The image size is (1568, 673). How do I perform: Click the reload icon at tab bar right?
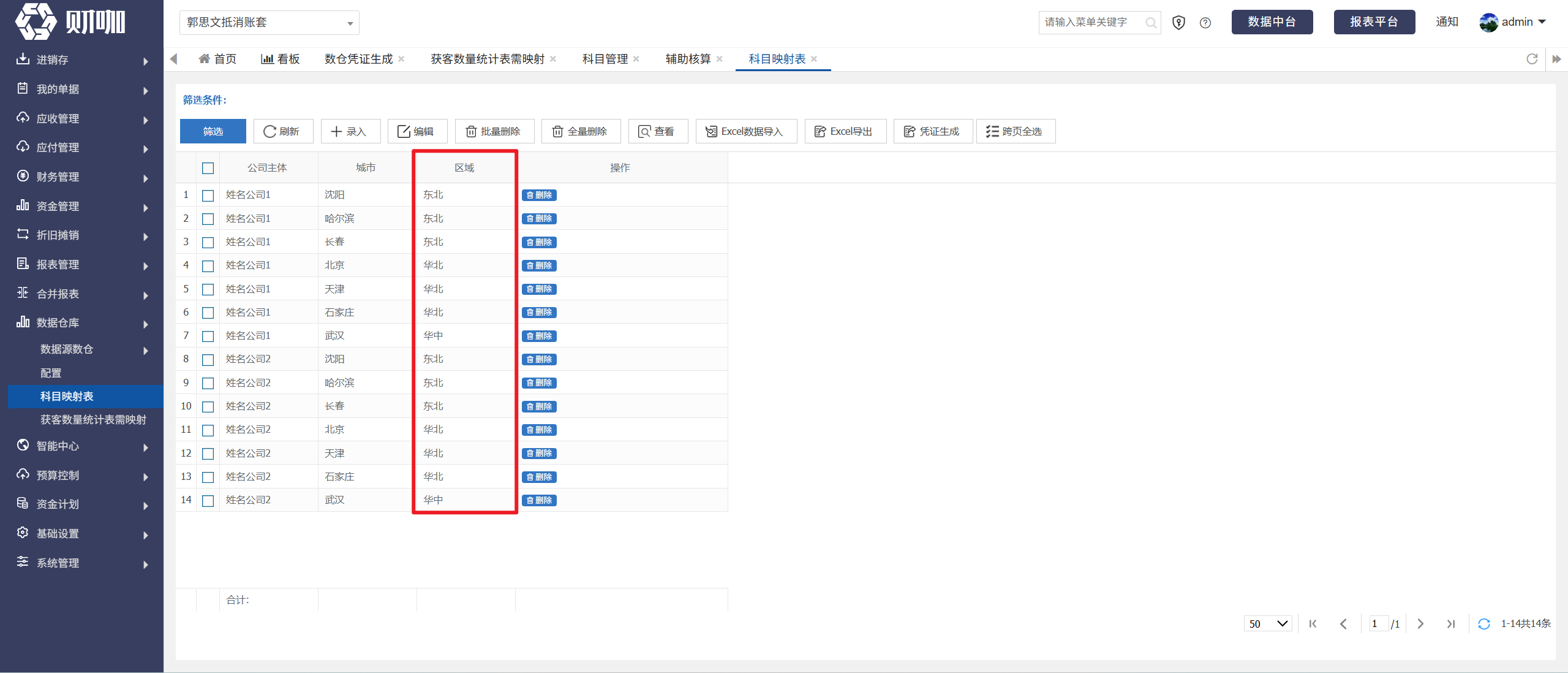(1532, 59)
